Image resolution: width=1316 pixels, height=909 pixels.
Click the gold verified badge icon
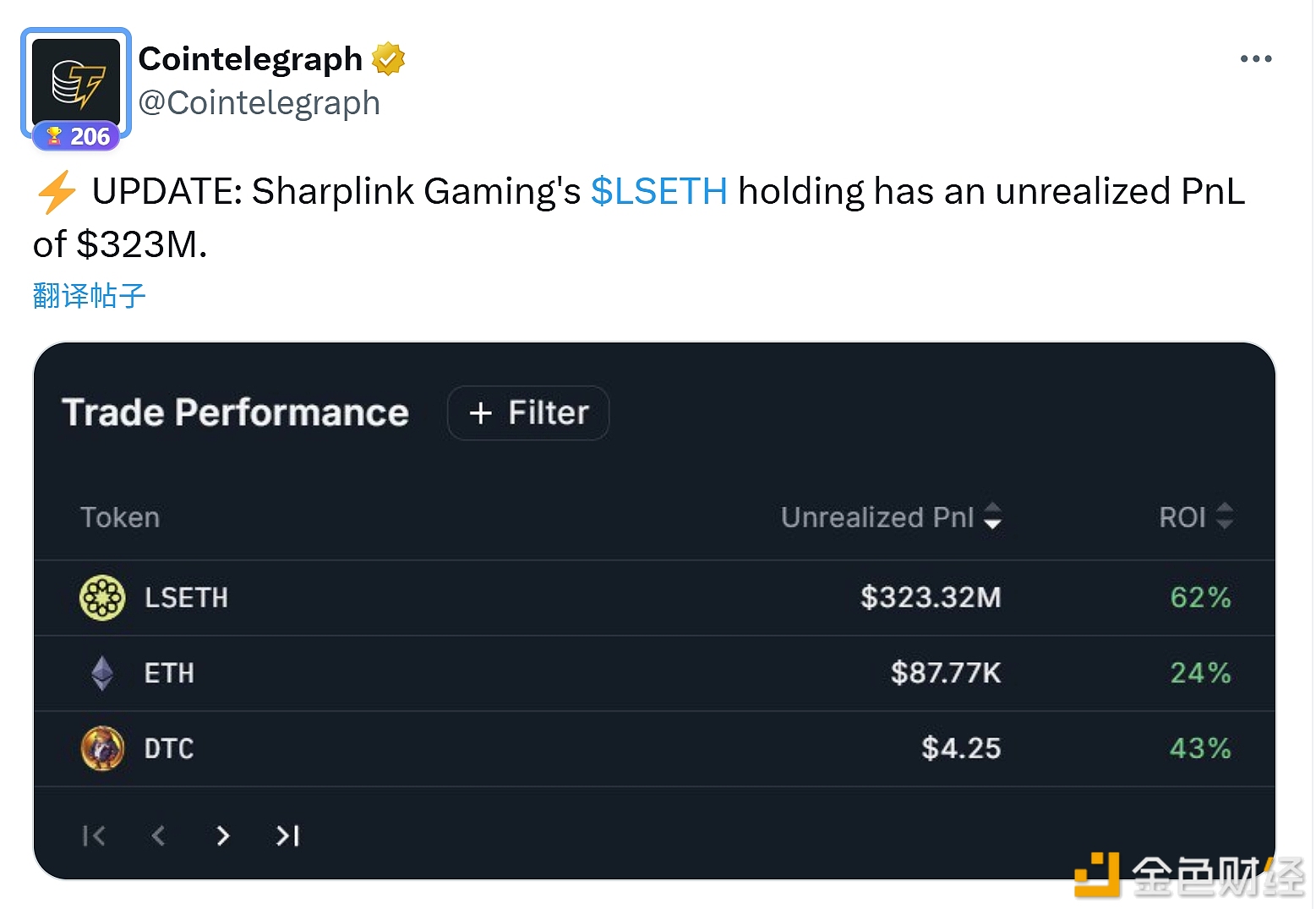pos(388,59)
